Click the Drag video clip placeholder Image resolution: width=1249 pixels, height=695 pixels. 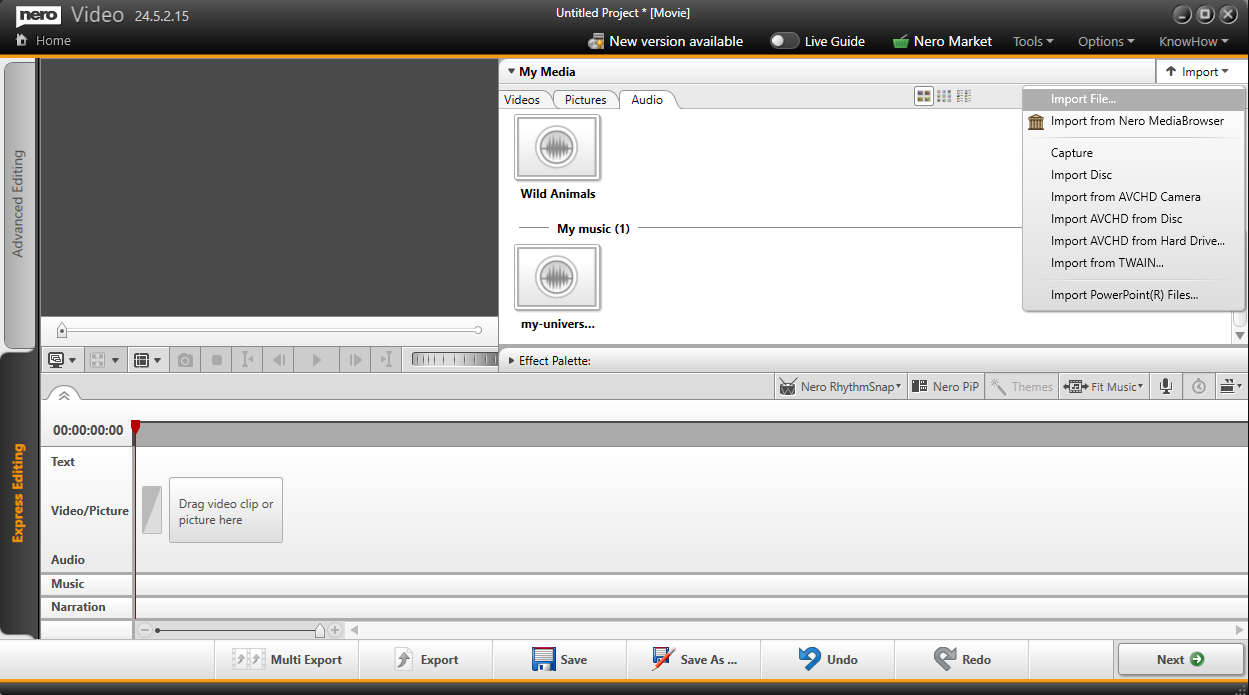[x=226, y=510]
